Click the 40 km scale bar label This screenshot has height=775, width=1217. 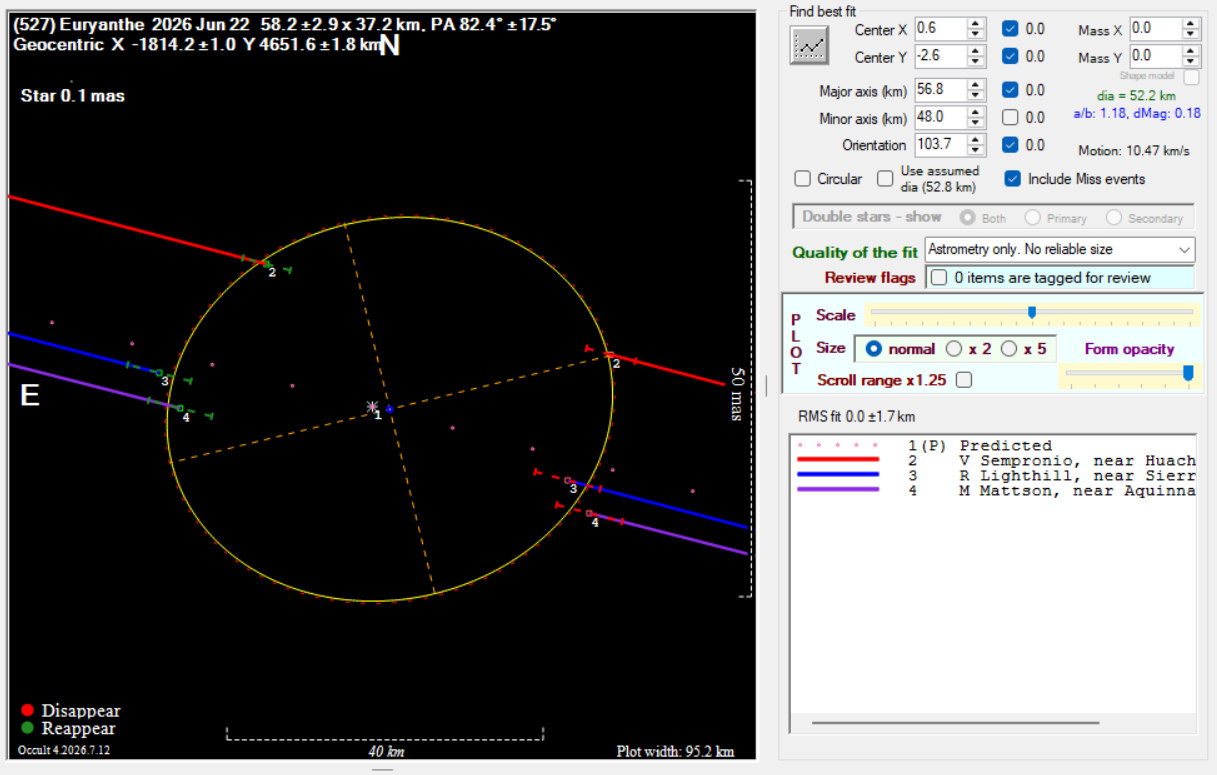tap(385, 752)
